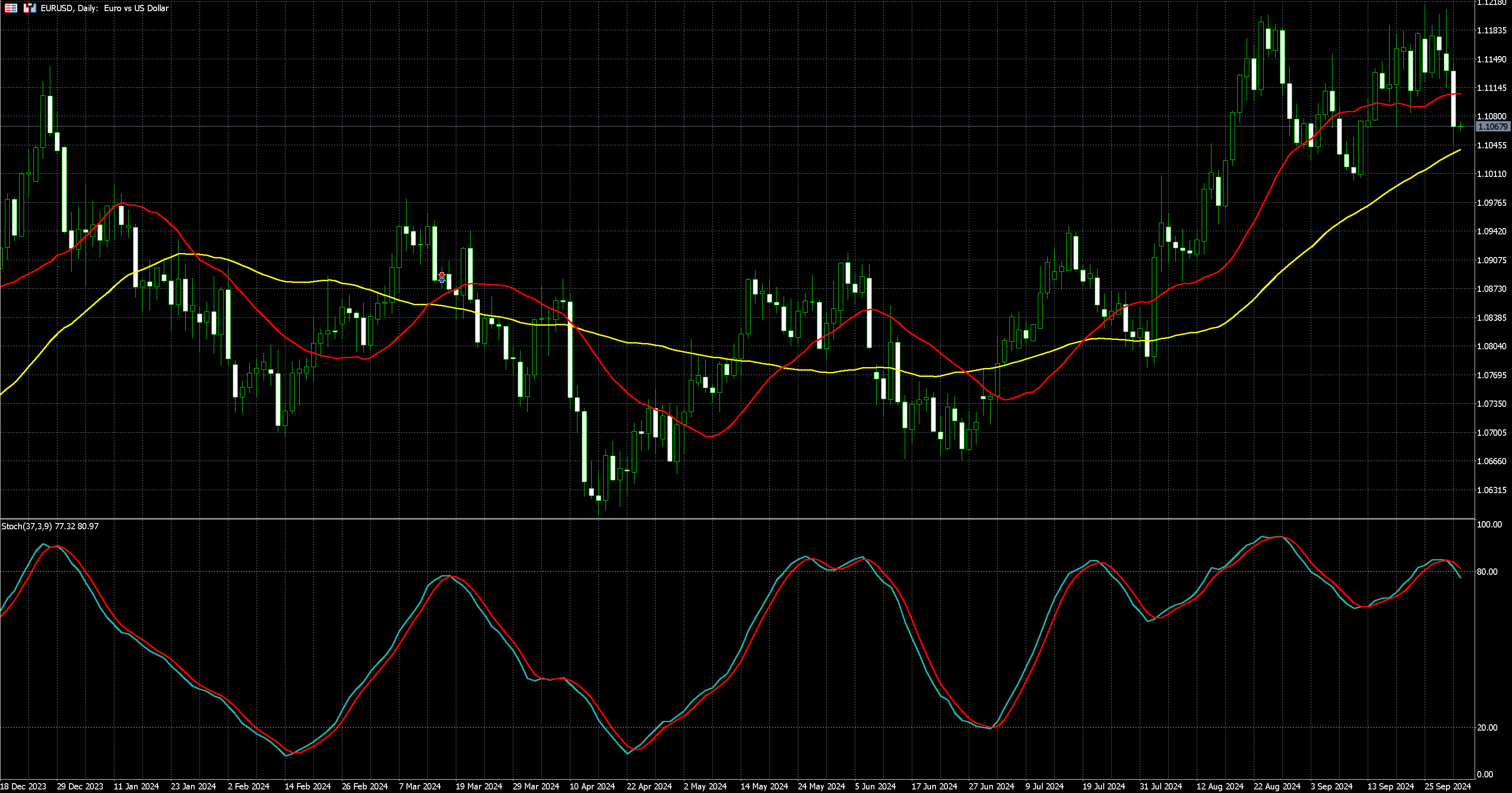Click the 10 Apr 2024 date label
This screenshot has height=793, width=1512.
click(x=592, y=786)
